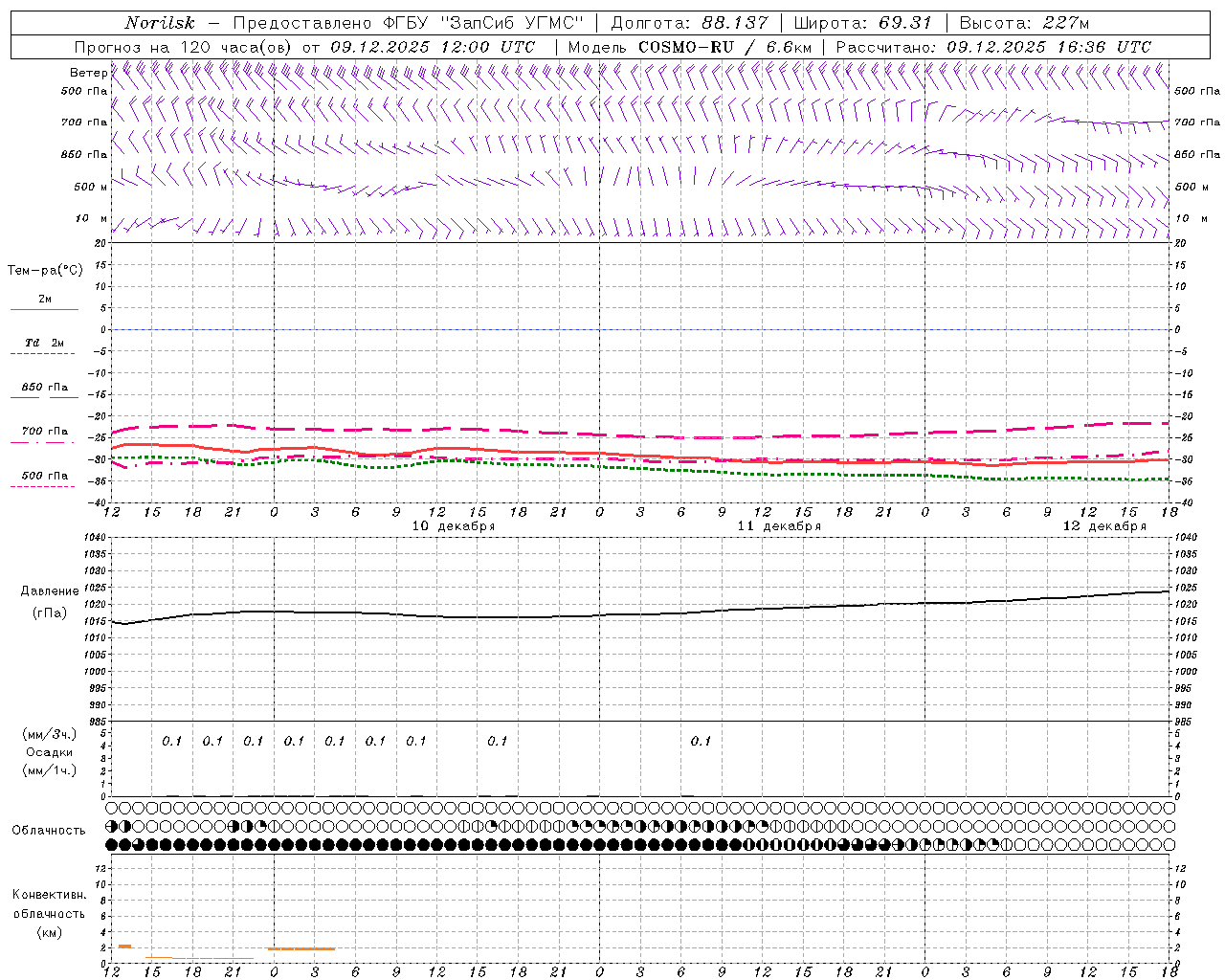Select the 11 декабря date marker
The image size is (1225, 980).
tap(779, 526)
